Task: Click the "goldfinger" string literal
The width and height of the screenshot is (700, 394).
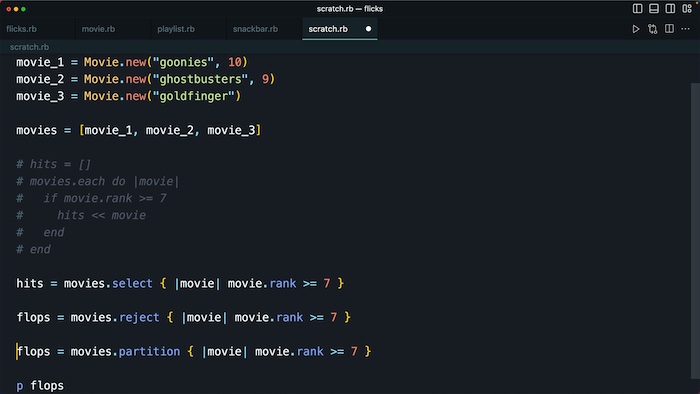Action: (x=194, y=96)
